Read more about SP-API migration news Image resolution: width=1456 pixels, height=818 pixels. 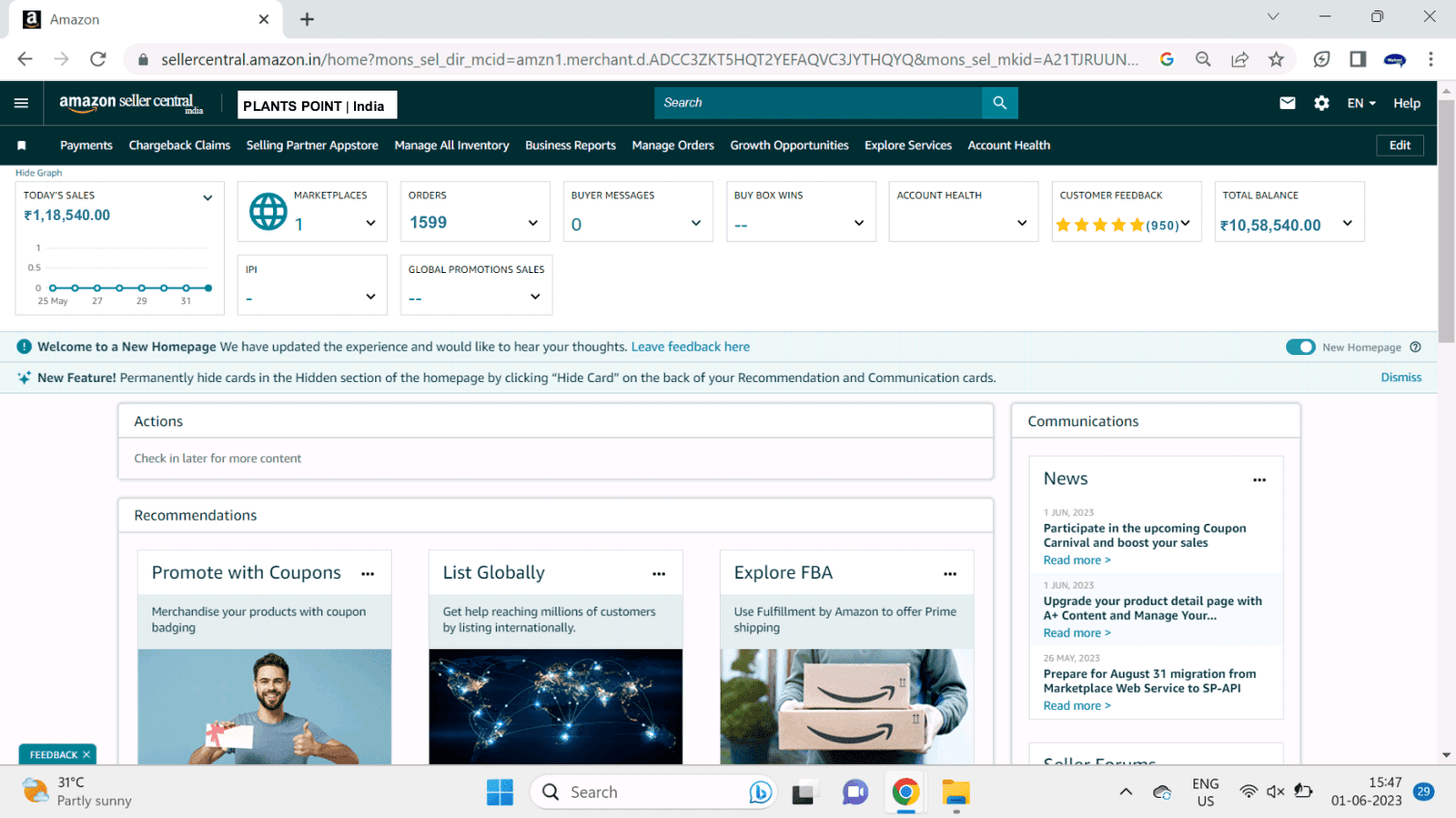(x=1077, y=706)
